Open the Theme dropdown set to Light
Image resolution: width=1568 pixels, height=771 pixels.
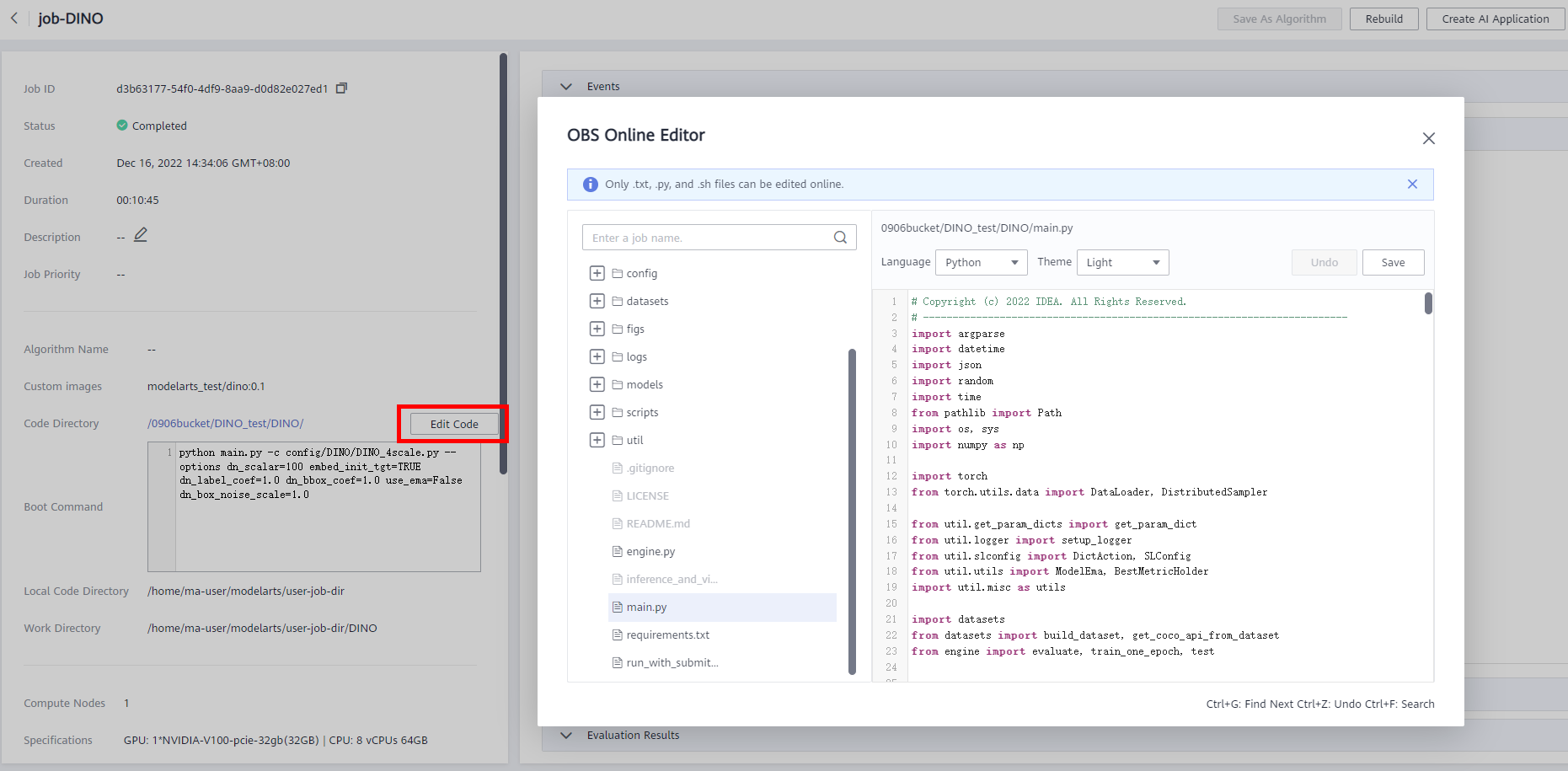pyautogui.click(x=1122, y=263)
